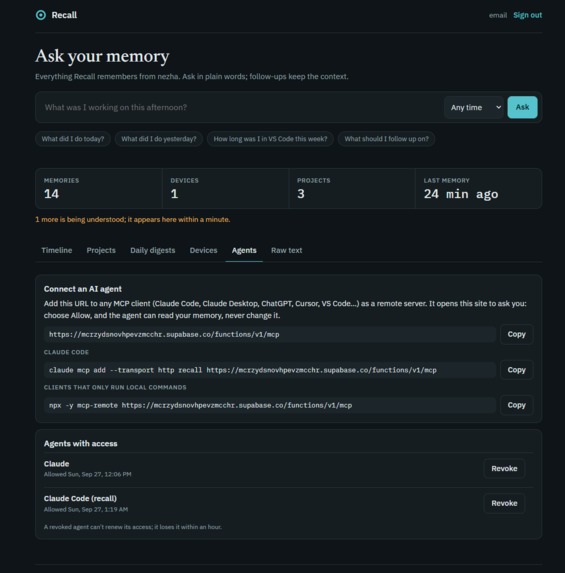Click the '1 more is being understood' notice

tap(132, 219)
